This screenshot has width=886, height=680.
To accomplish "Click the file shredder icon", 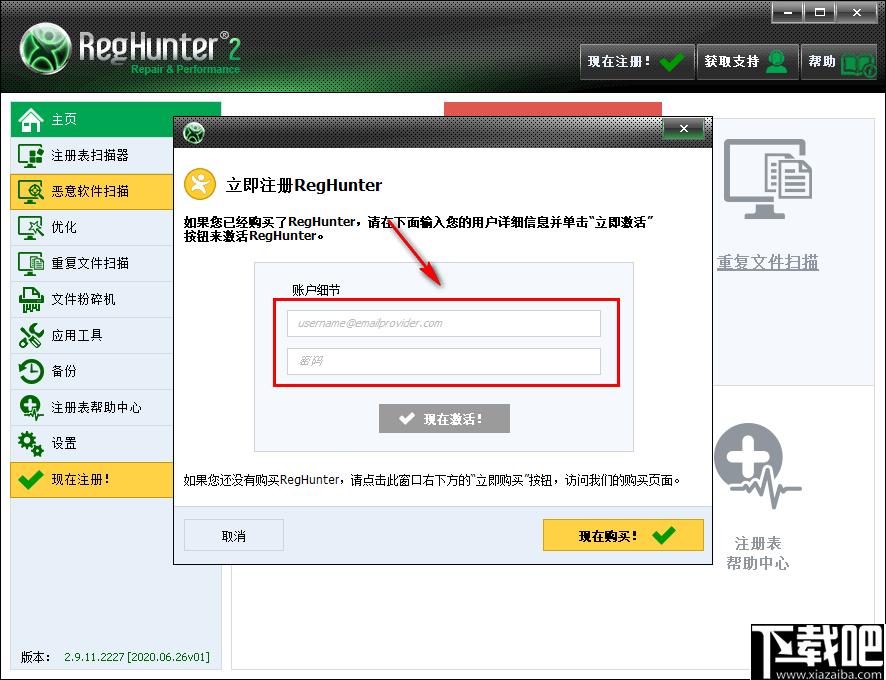I will [x=31, y=300].
